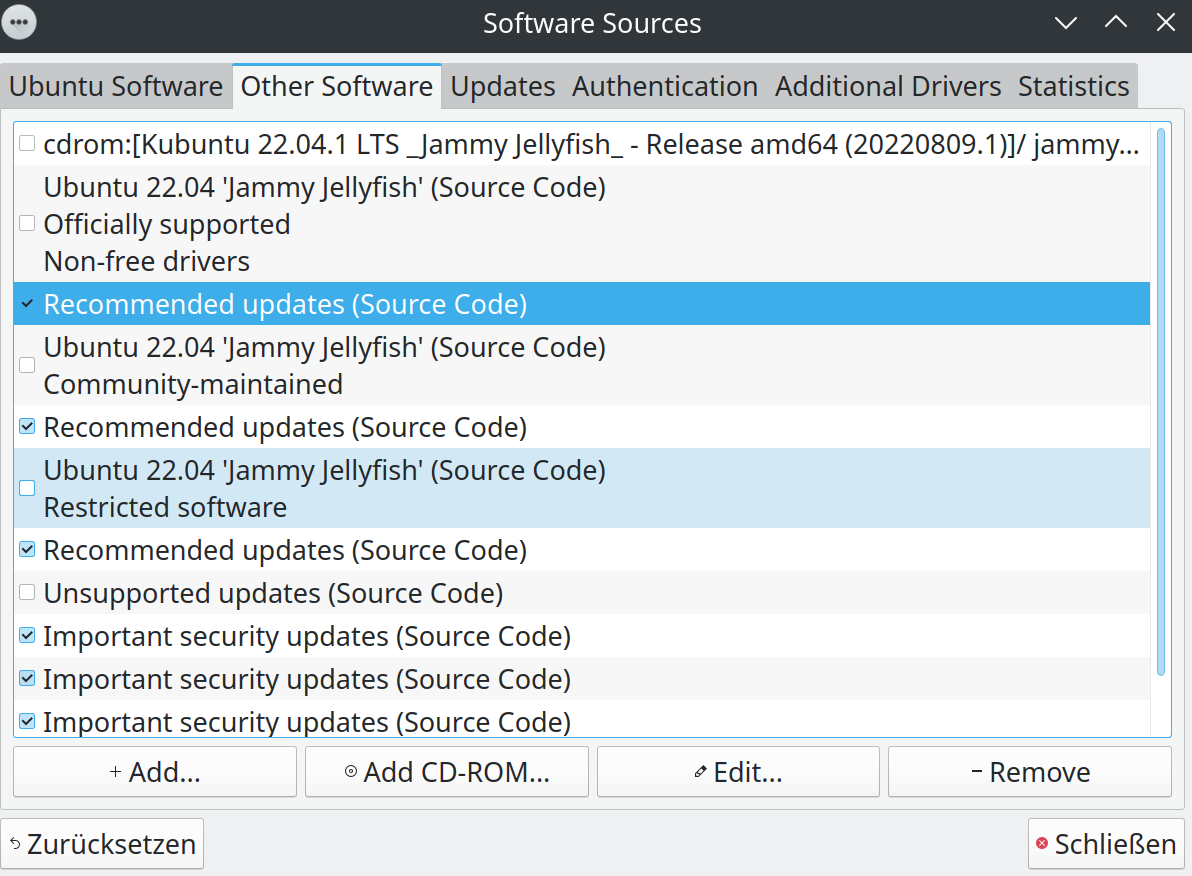Select the 'Unsupported updates (Source Code)' row
Screen dimensions: 1192x876
(582, 593)
